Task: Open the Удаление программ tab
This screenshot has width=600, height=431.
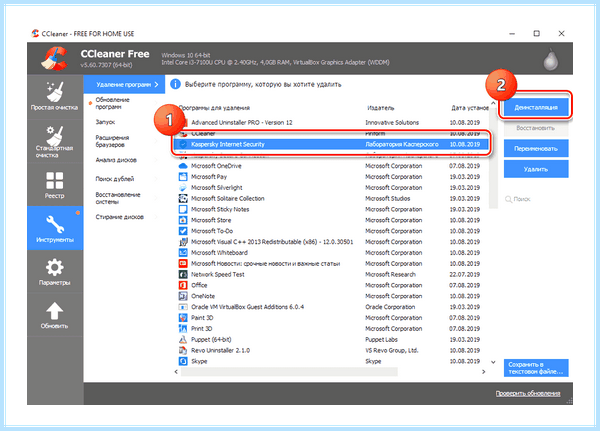Action: click(x=124, y=84)
